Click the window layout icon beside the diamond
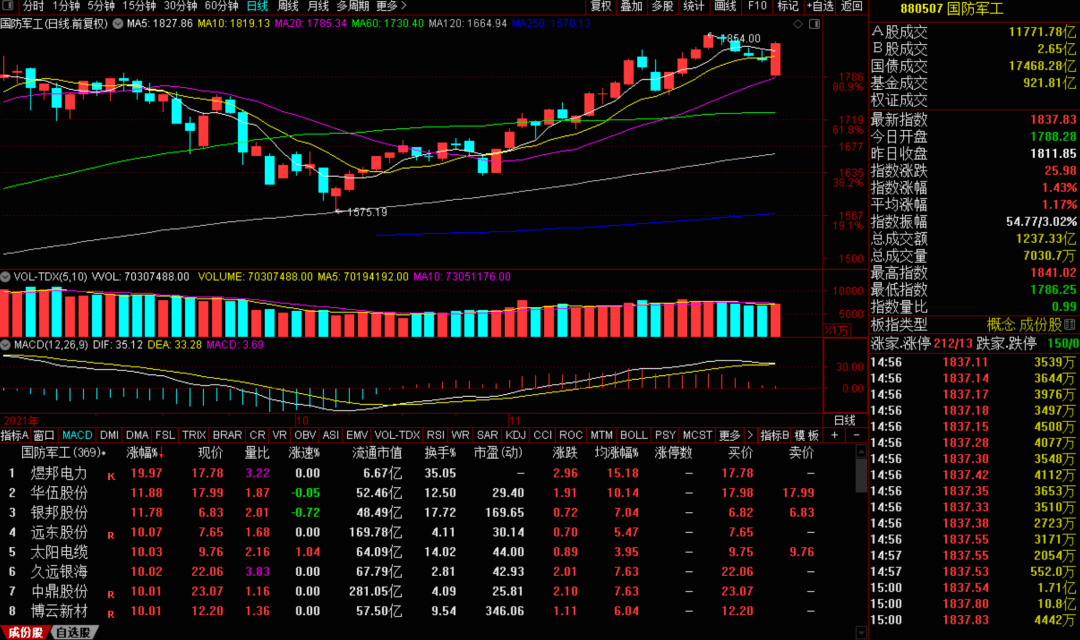The width and height of the screenshot is (1080, 640). click(x=814, y=24)
